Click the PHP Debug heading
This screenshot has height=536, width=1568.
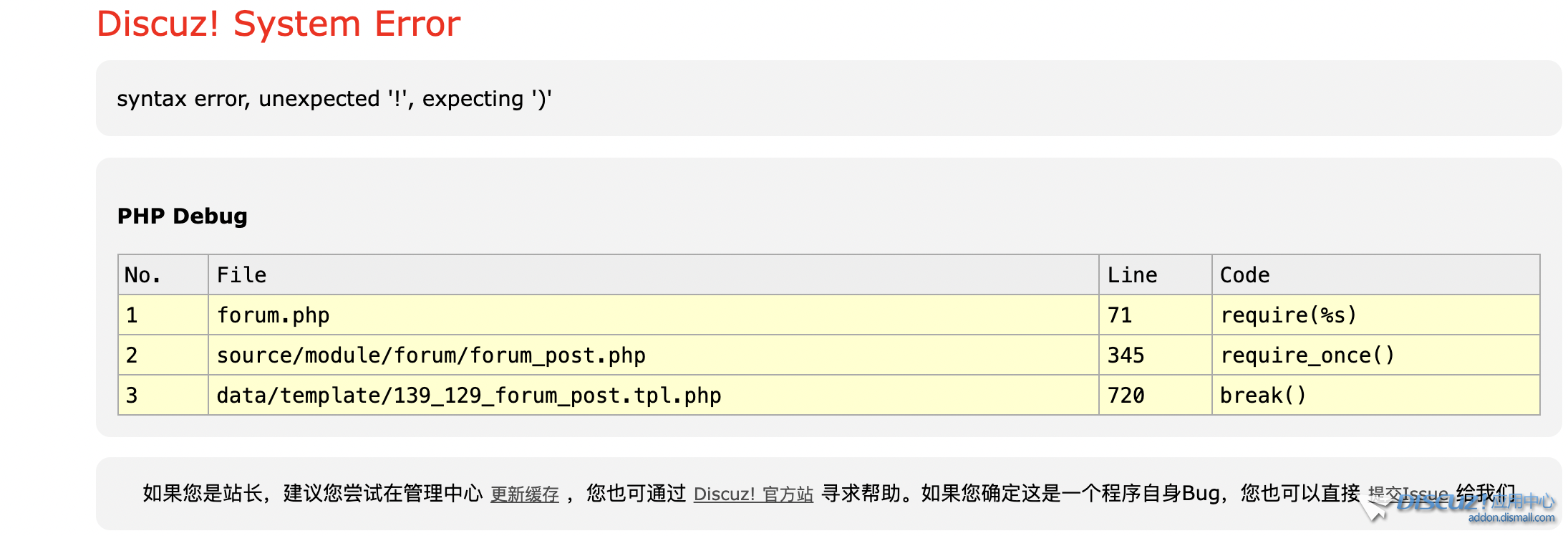(x=182, y=216)
